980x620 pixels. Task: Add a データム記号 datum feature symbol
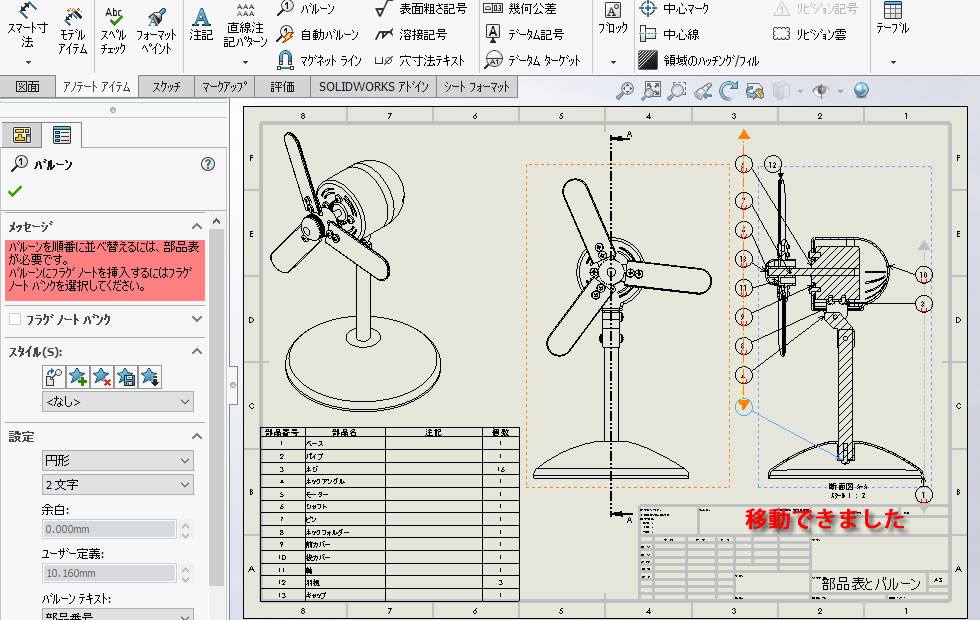pos(524,34)
